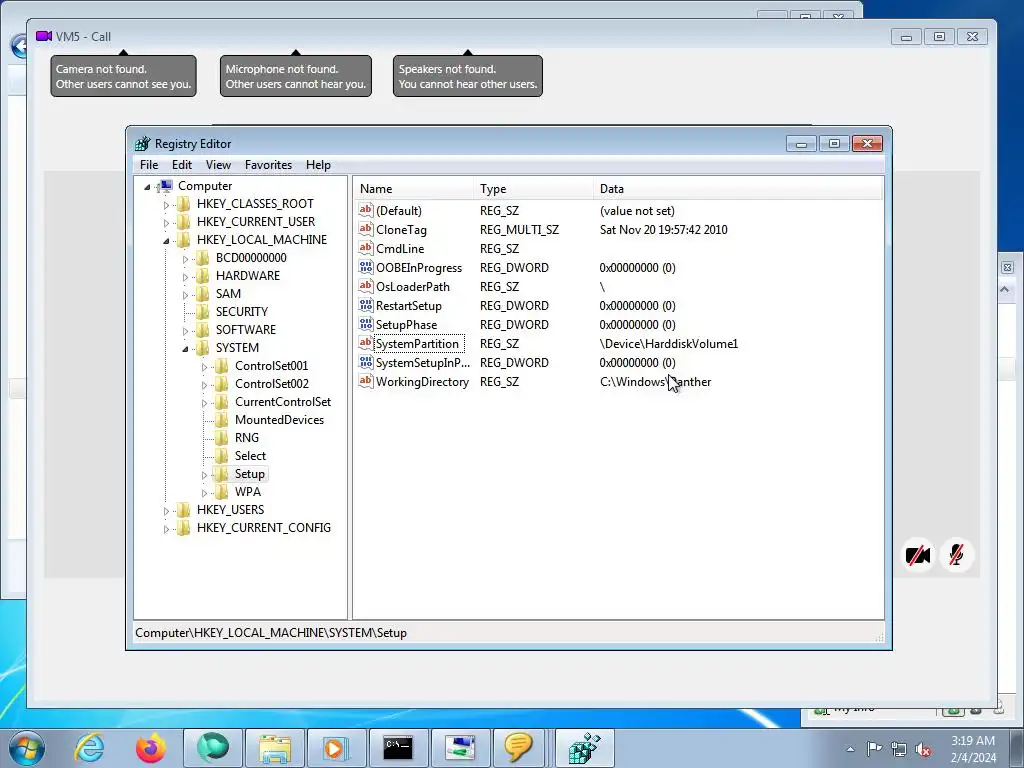The height and width of the screenshot is (768, 1024).
Task: Open Firefox from the taskbar
Action: (151, 747)
